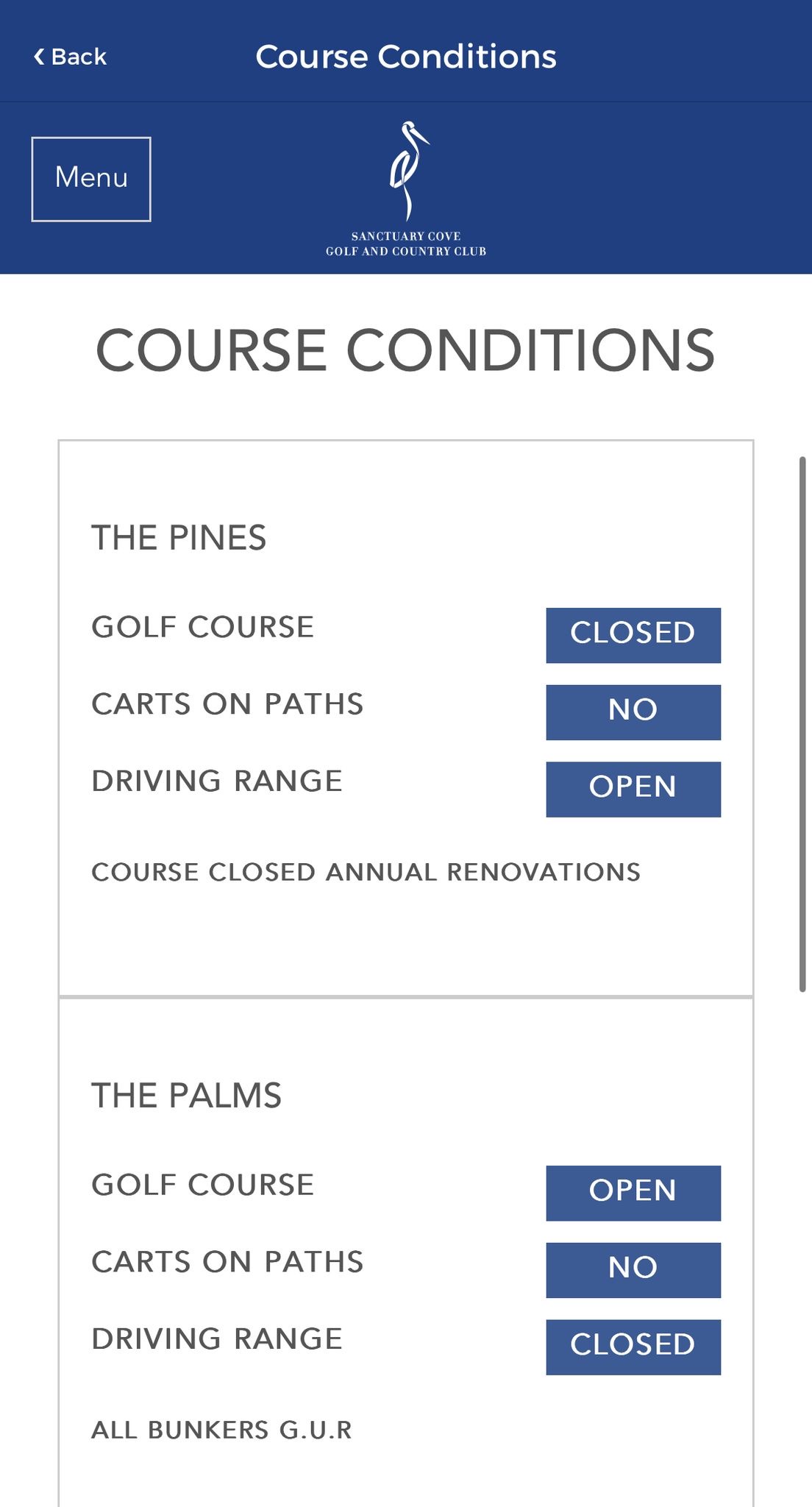Select The Pines section heading
The image size is (812, 1507).
(179, 538)
